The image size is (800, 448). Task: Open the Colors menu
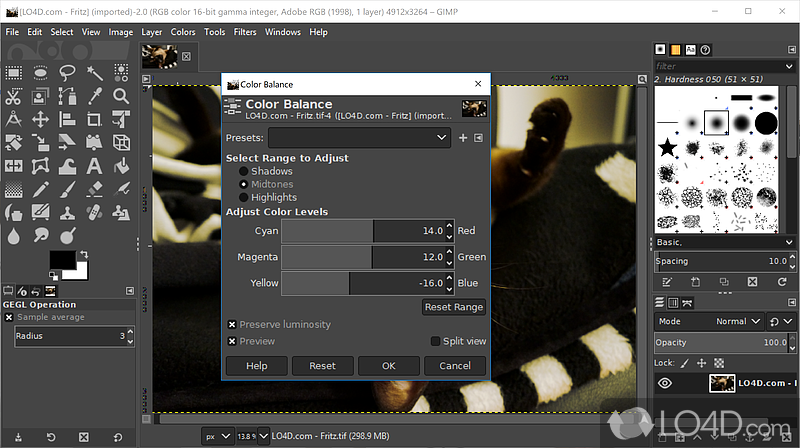tap(183, 32)
